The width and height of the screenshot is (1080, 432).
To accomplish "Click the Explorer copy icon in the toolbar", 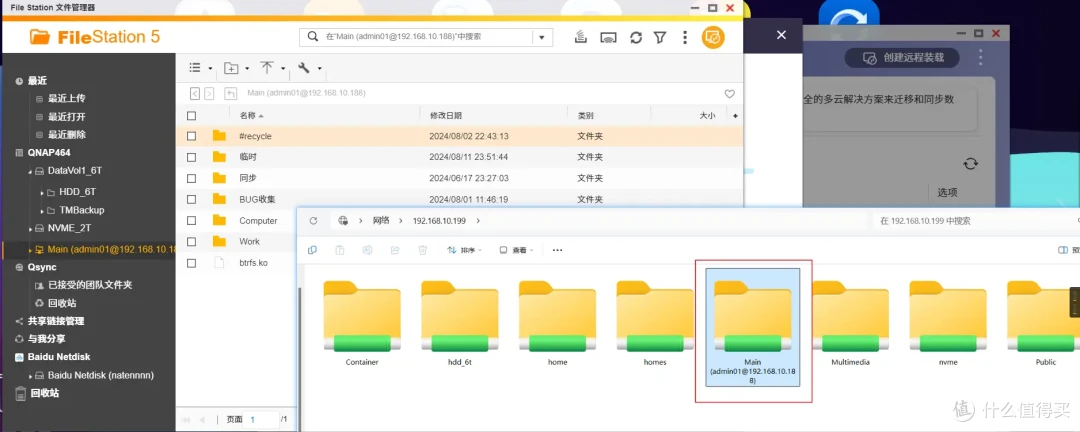I will click(312, 250).
